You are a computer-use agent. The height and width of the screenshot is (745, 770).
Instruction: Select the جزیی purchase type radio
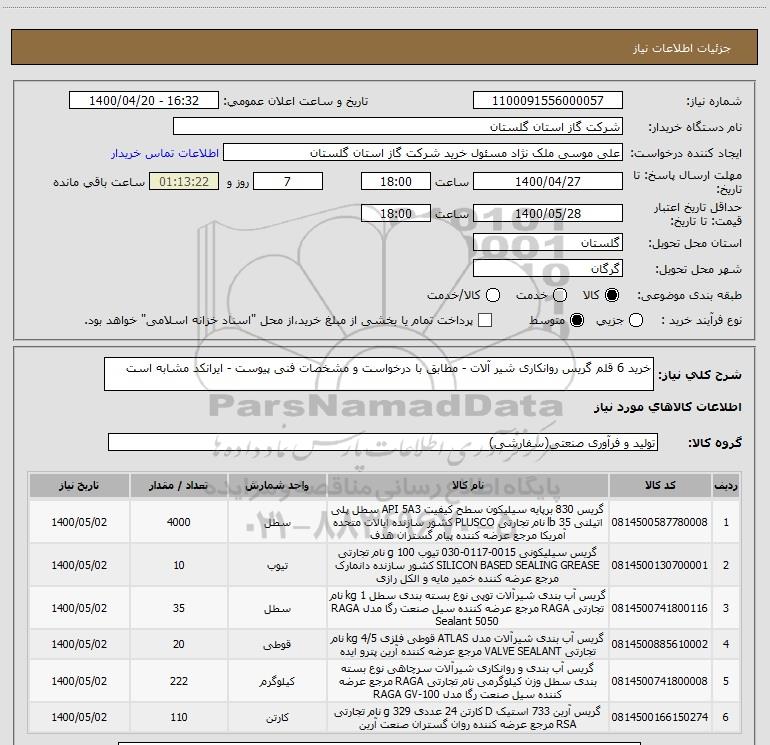tap(636, 320)
